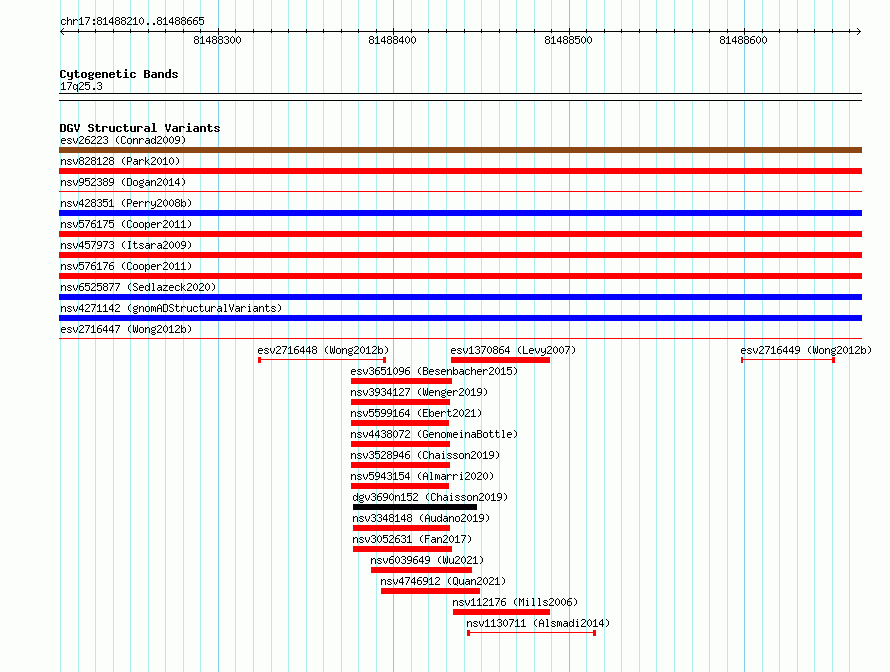
Task: Click the chr17:81488210..81488665 region label
Action: pos(132,22)
